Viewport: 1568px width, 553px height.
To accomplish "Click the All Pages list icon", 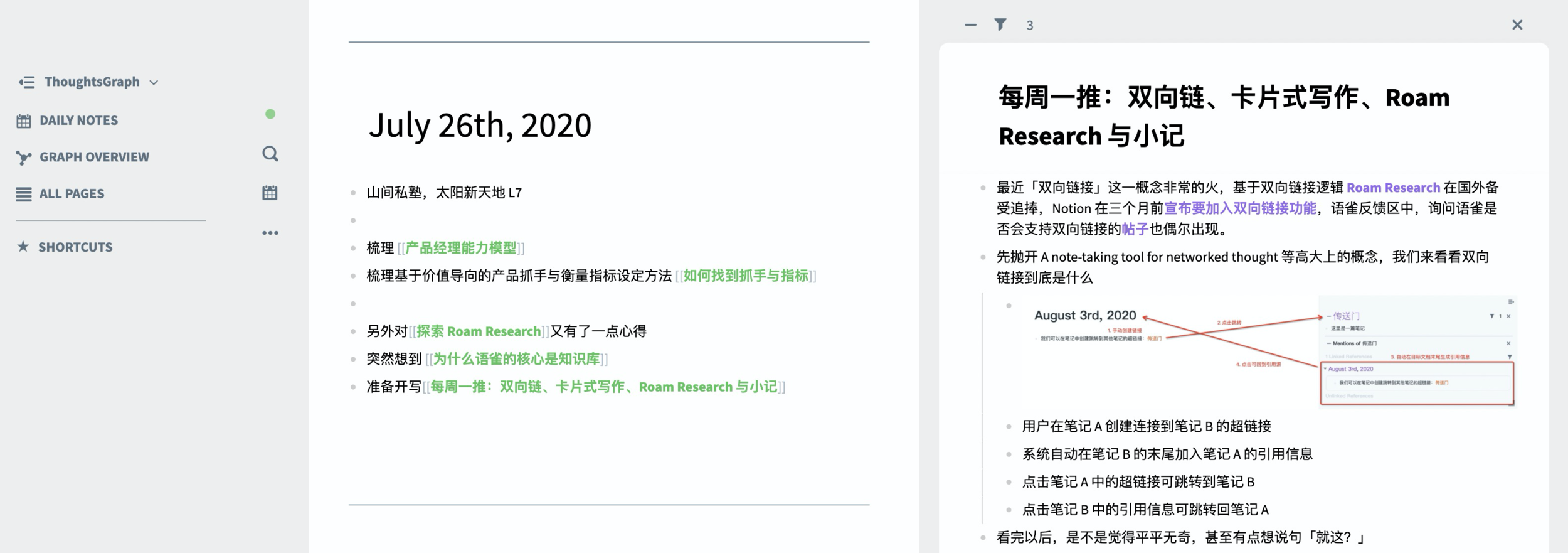I will tap(24, 194).
